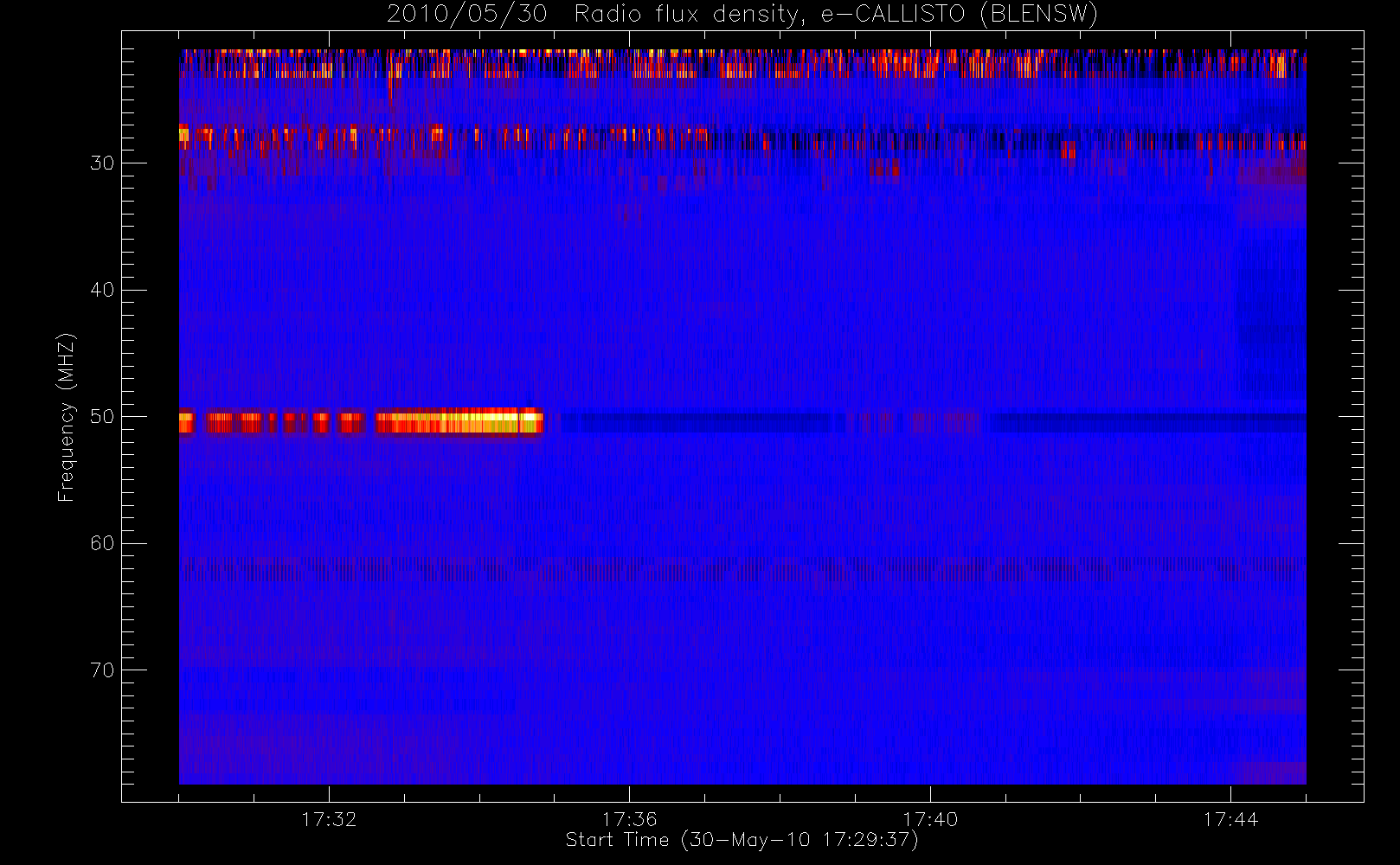1400x865 pixels.
Task: Click the bright yellow burst at 50 MHz
Action: click(x=459, y=422)
